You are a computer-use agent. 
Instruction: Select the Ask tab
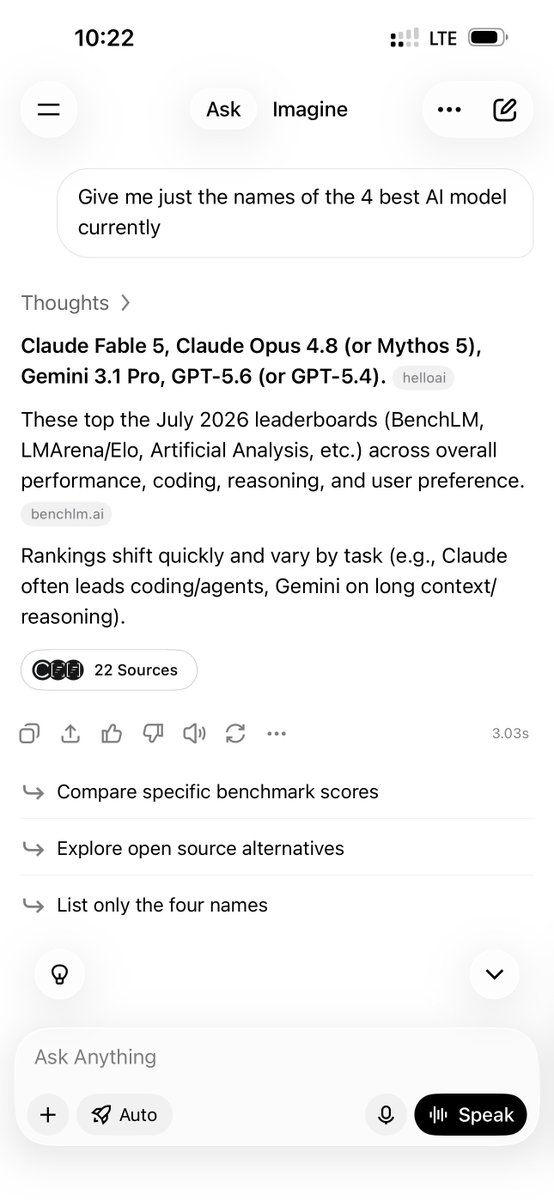223,110
